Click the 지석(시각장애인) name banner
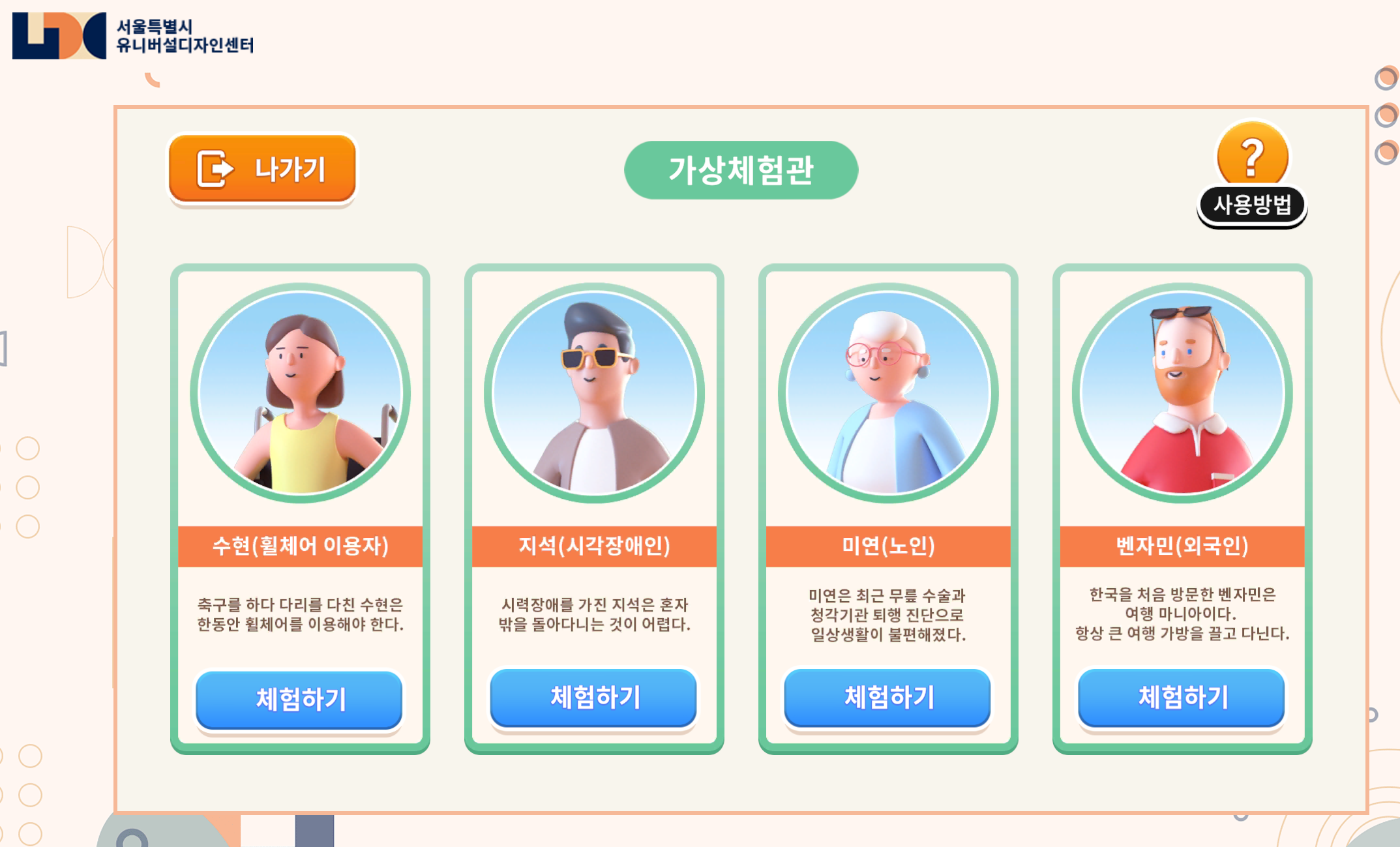This screenshot has width=1400, height=847. click(x=594, y=546)
